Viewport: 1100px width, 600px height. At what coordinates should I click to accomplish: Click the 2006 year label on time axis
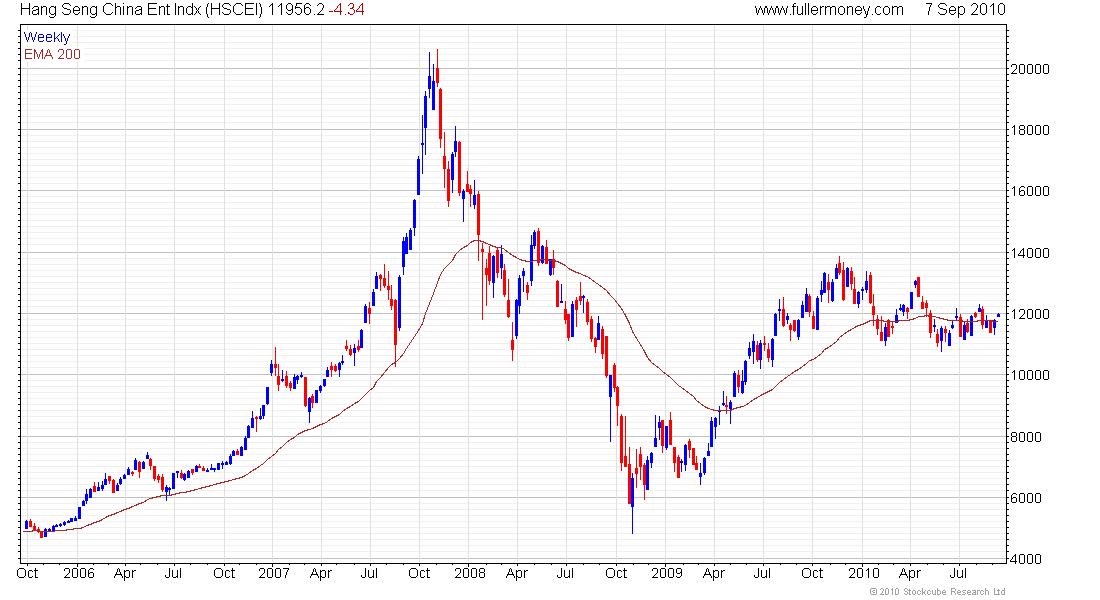tap(79, 573)
